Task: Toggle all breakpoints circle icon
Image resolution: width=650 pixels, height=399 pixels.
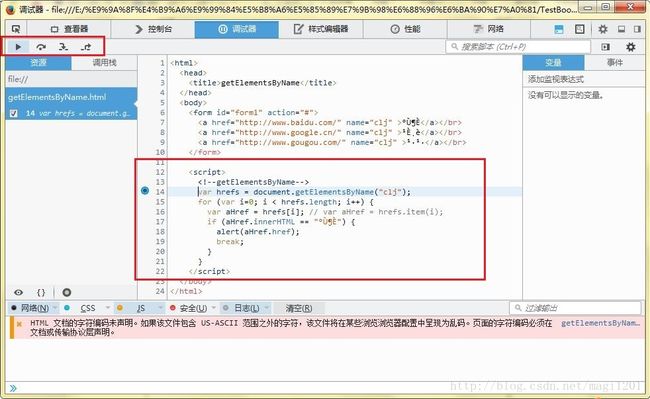Action: [66, 293]
